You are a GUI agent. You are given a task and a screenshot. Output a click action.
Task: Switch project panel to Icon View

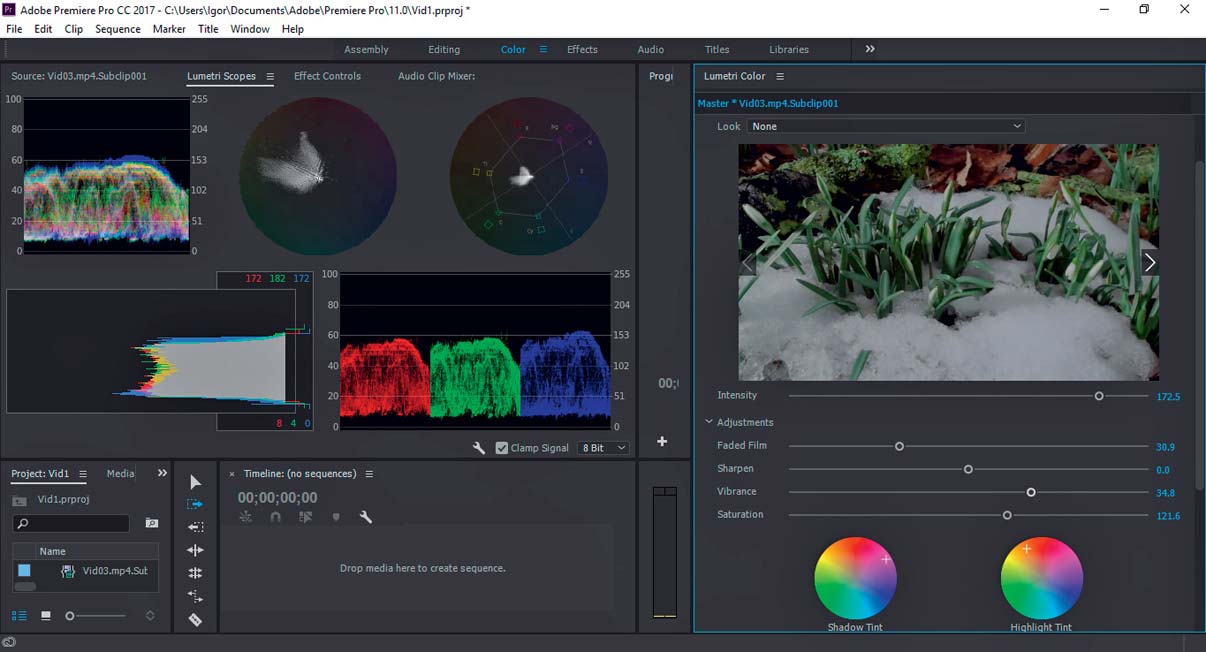point(46,616)
